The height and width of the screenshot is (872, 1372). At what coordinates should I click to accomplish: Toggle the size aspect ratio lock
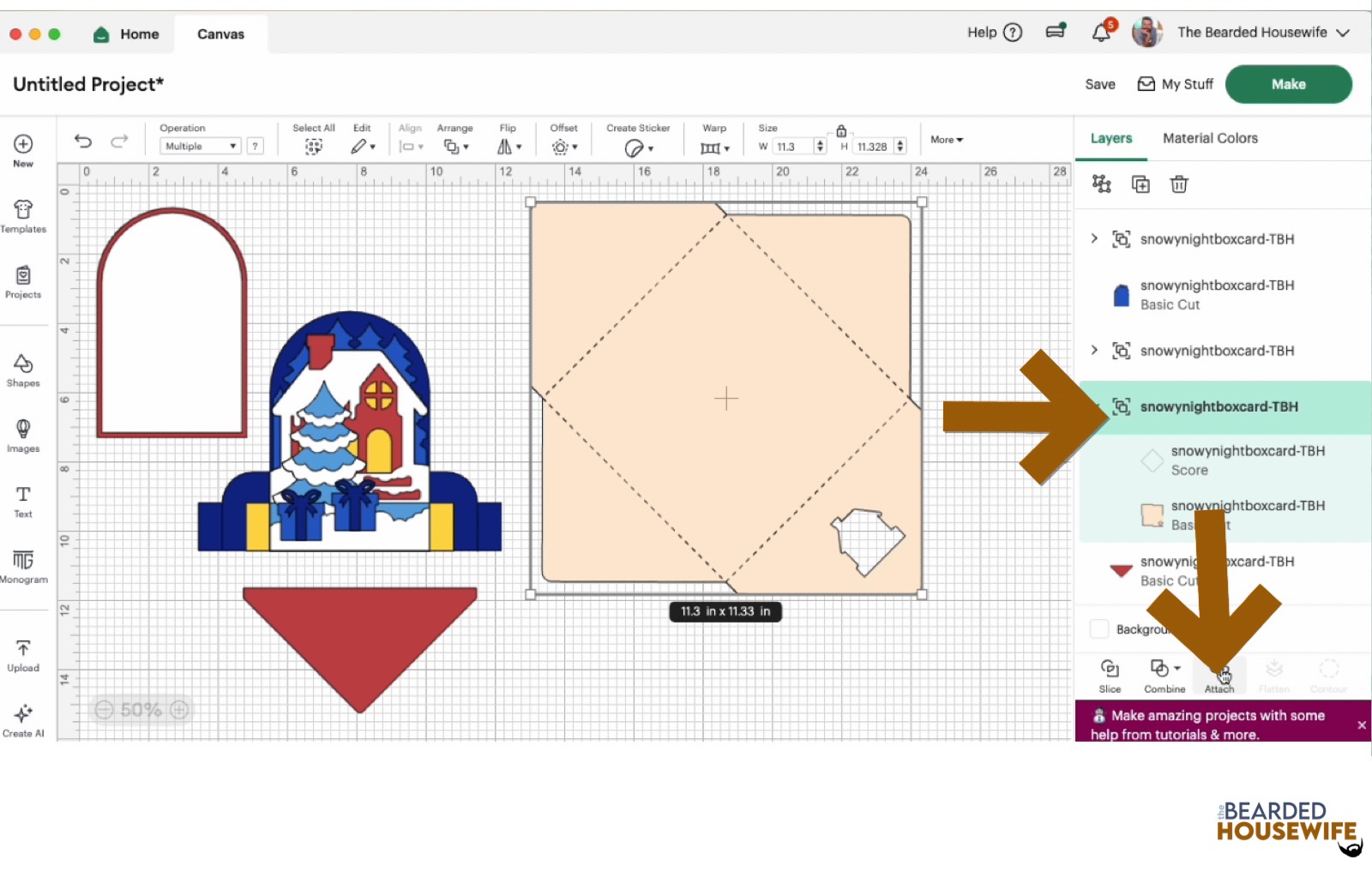click(841, 130)
